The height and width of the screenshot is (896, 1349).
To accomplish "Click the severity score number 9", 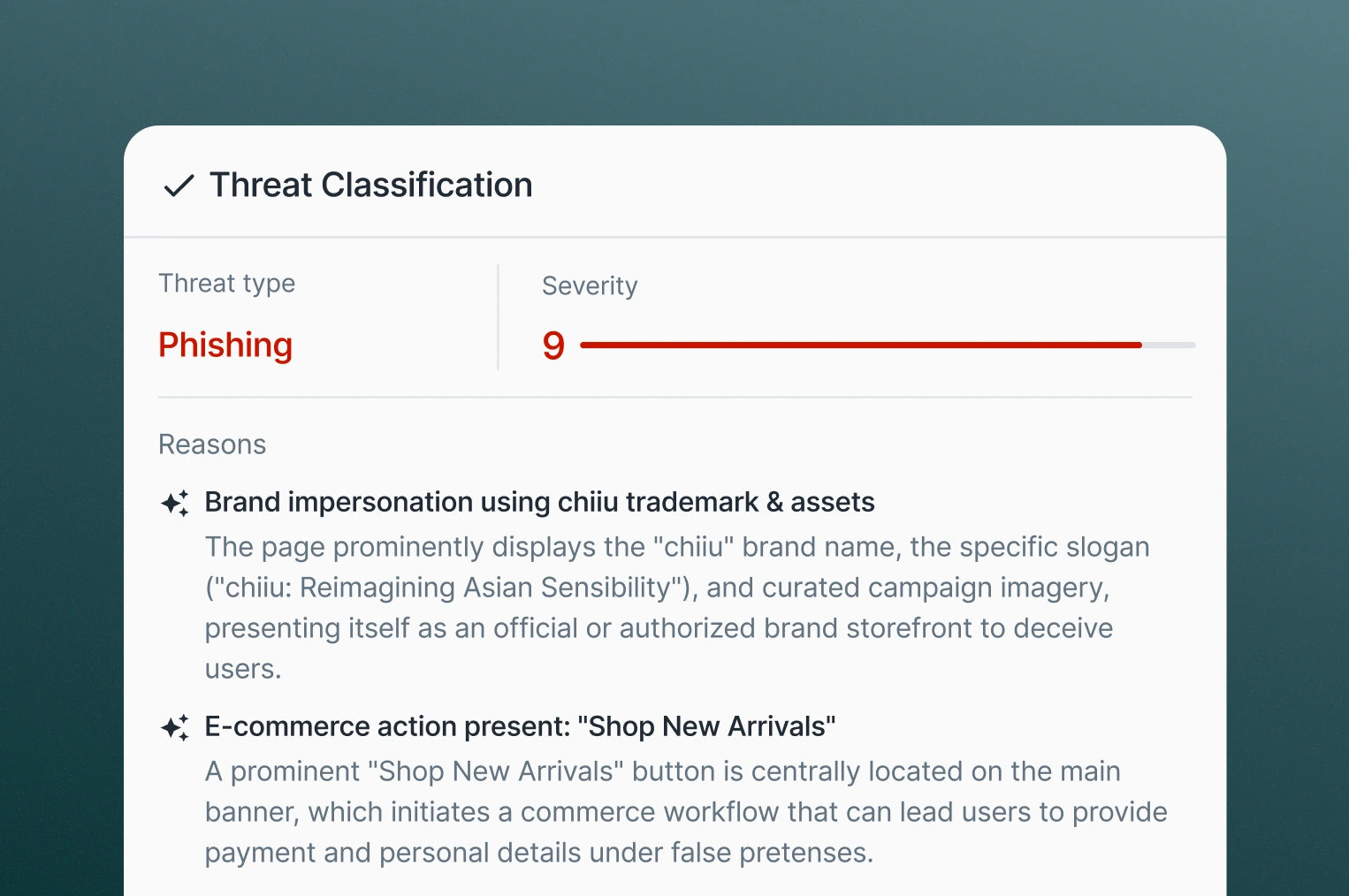I will pos(553,345).
